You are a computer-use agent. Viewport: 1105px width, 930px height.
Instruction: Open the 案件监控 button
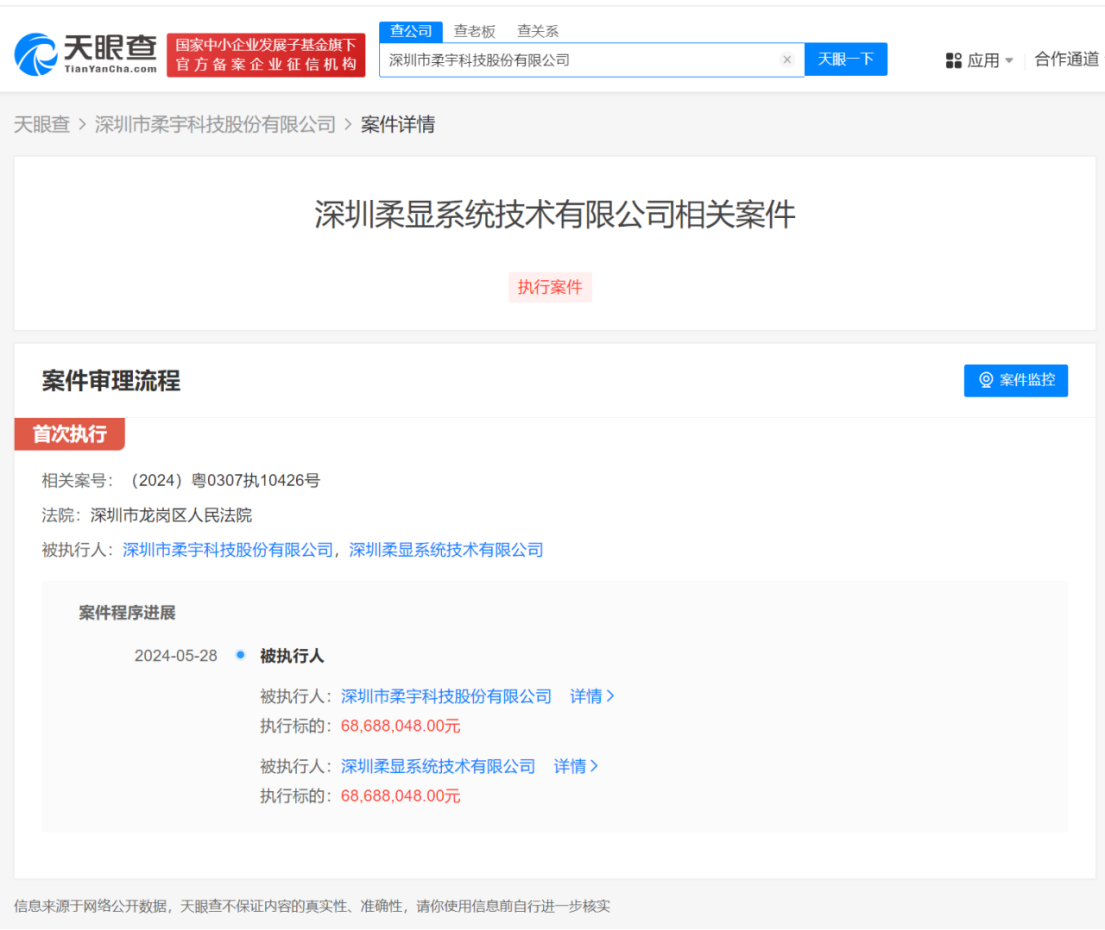[x=1015, y=380]
